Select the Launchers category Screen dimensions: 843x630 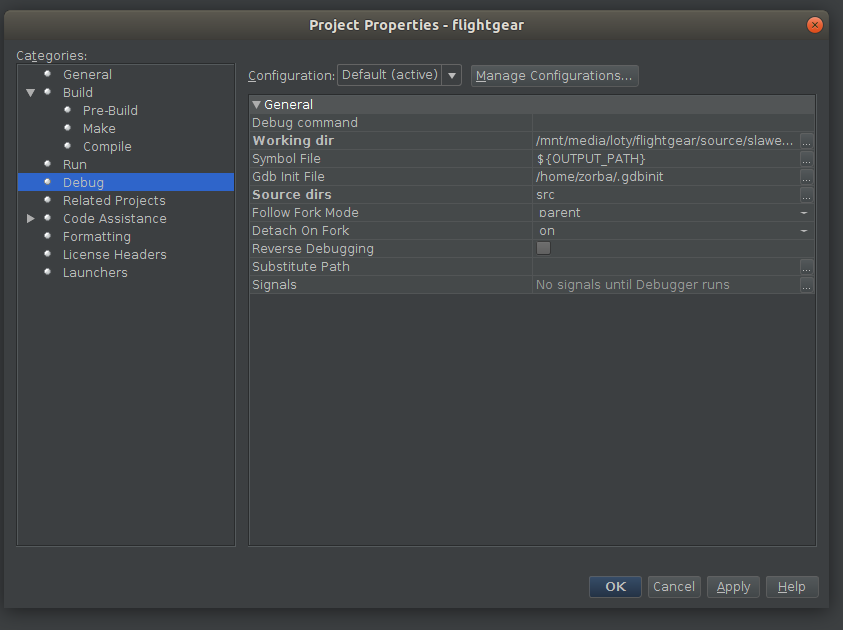(95, 273)
